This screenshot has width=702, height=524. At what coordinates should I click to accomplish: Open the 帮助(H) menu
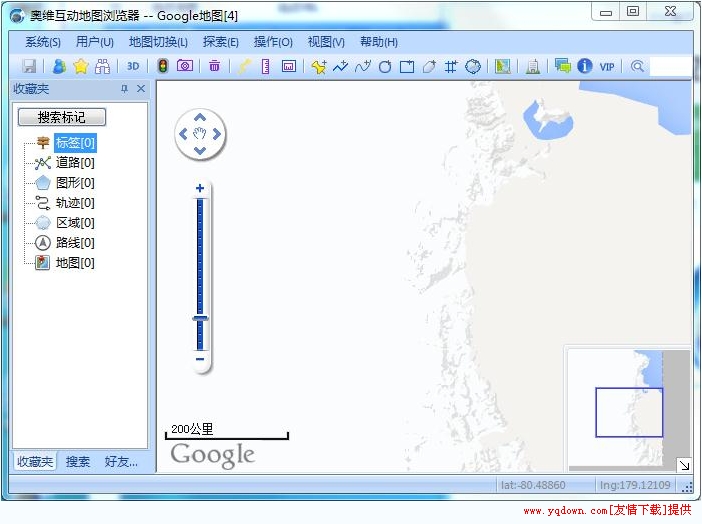(x=379, y=42)
